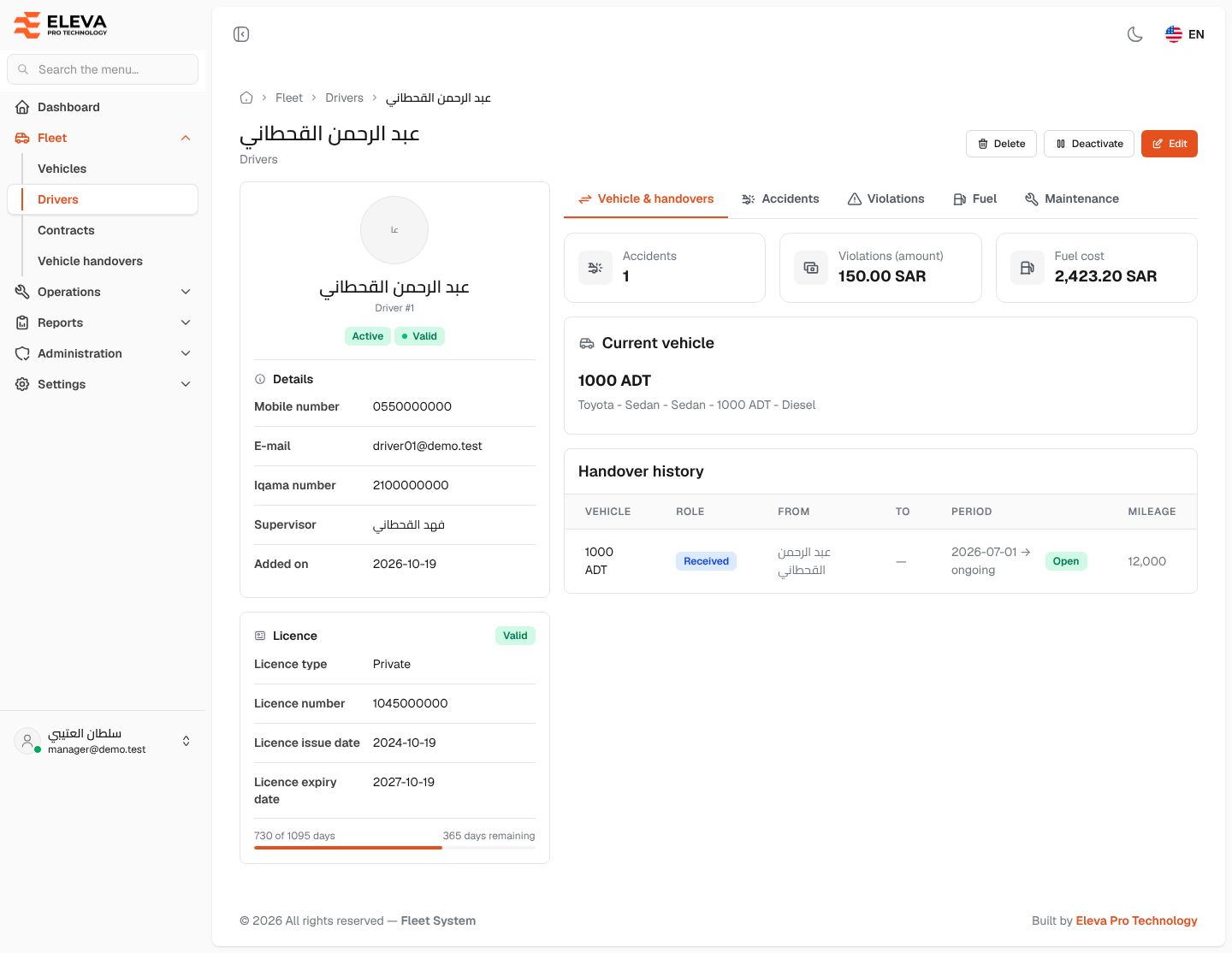Click the Administration shield icon

point(22,353)
